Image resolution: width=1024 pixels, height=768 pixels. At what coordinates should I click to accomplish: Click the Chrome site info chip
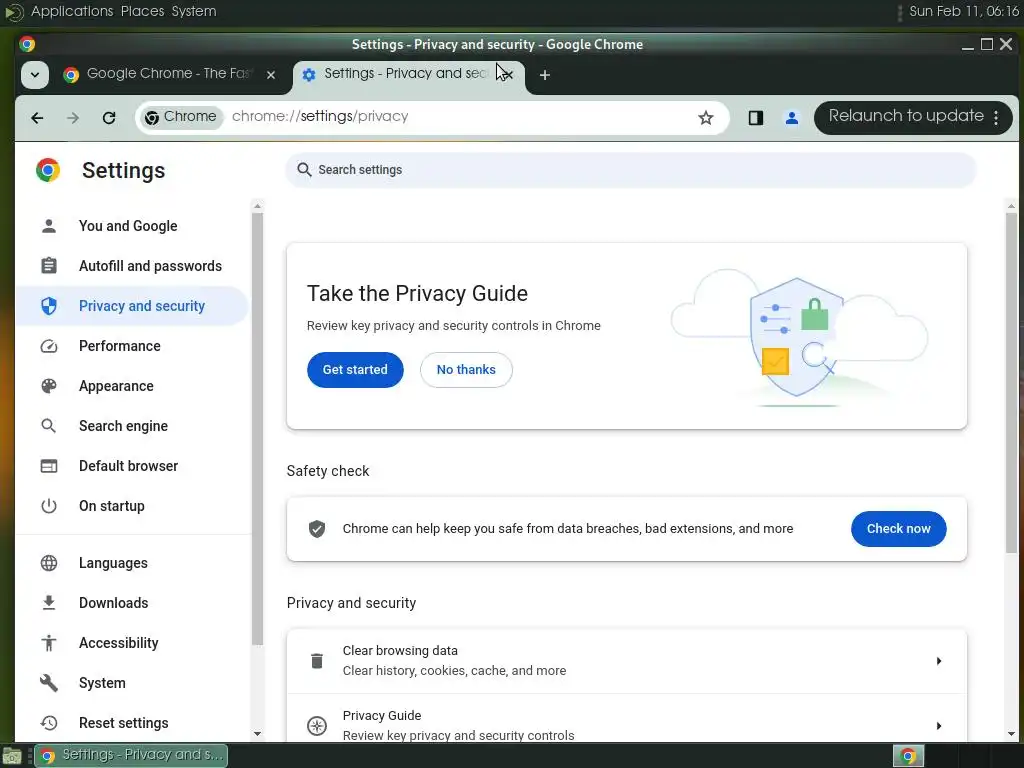pos(181,117)
